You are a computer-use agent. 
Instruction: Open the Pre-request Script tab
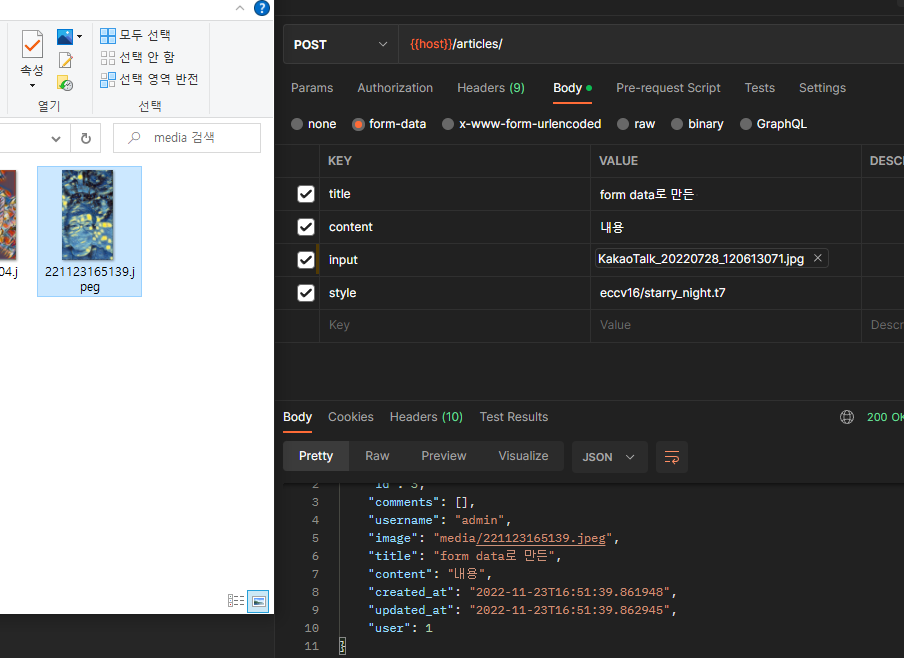pos(668,88)
